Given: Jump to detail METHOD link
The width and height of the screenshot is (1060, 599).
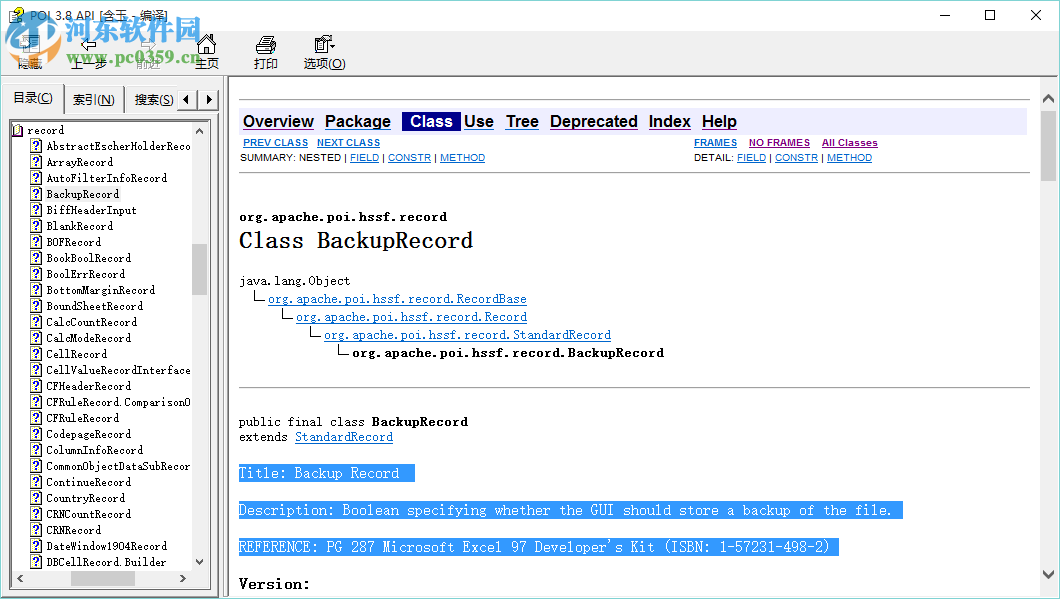Looking at the screenshot, I should click(849, 158).
